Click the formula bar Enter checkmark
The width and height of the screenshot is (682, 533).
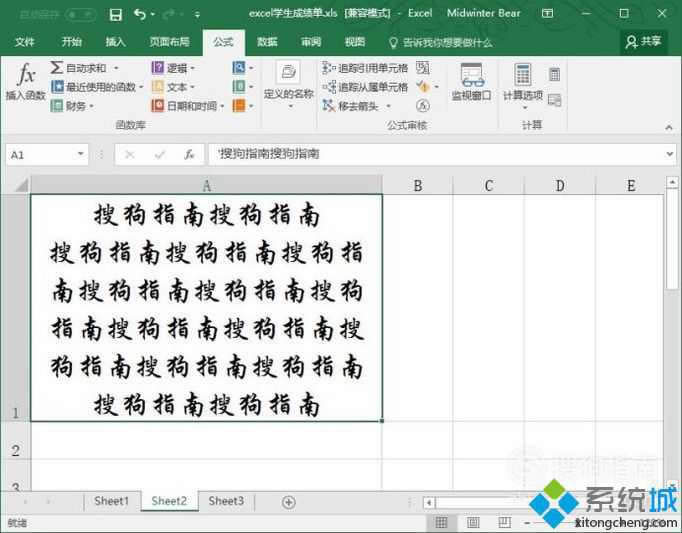point(160,154)
